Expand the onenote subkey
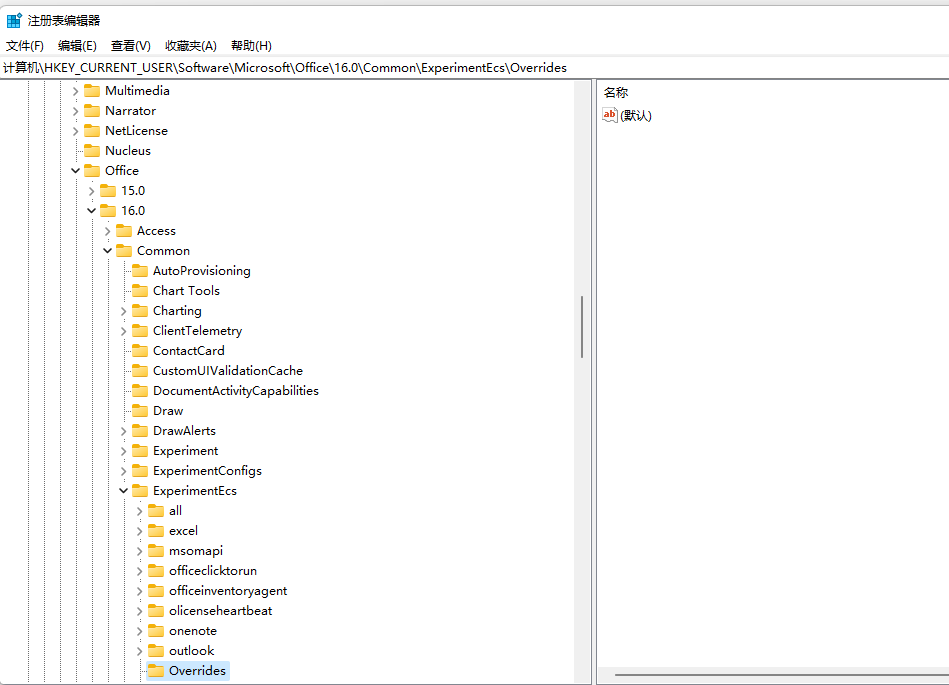 point(139,631)
